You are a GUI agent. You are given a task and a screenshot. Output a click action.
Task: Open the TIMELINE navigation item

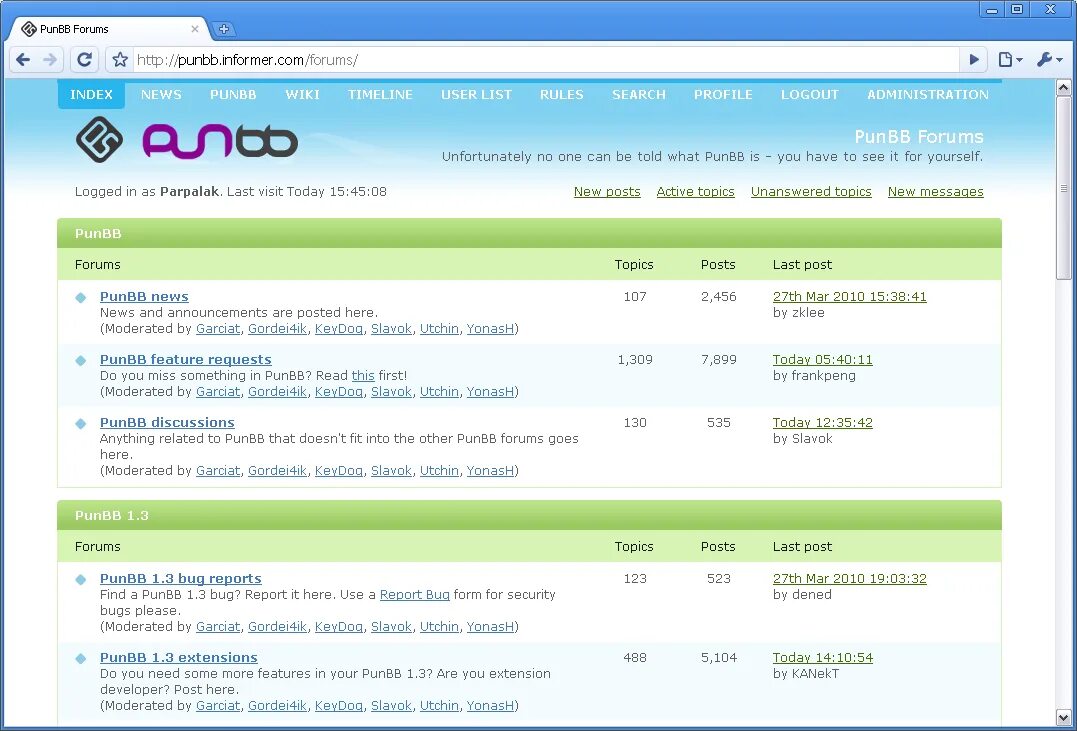pos(380,95)
